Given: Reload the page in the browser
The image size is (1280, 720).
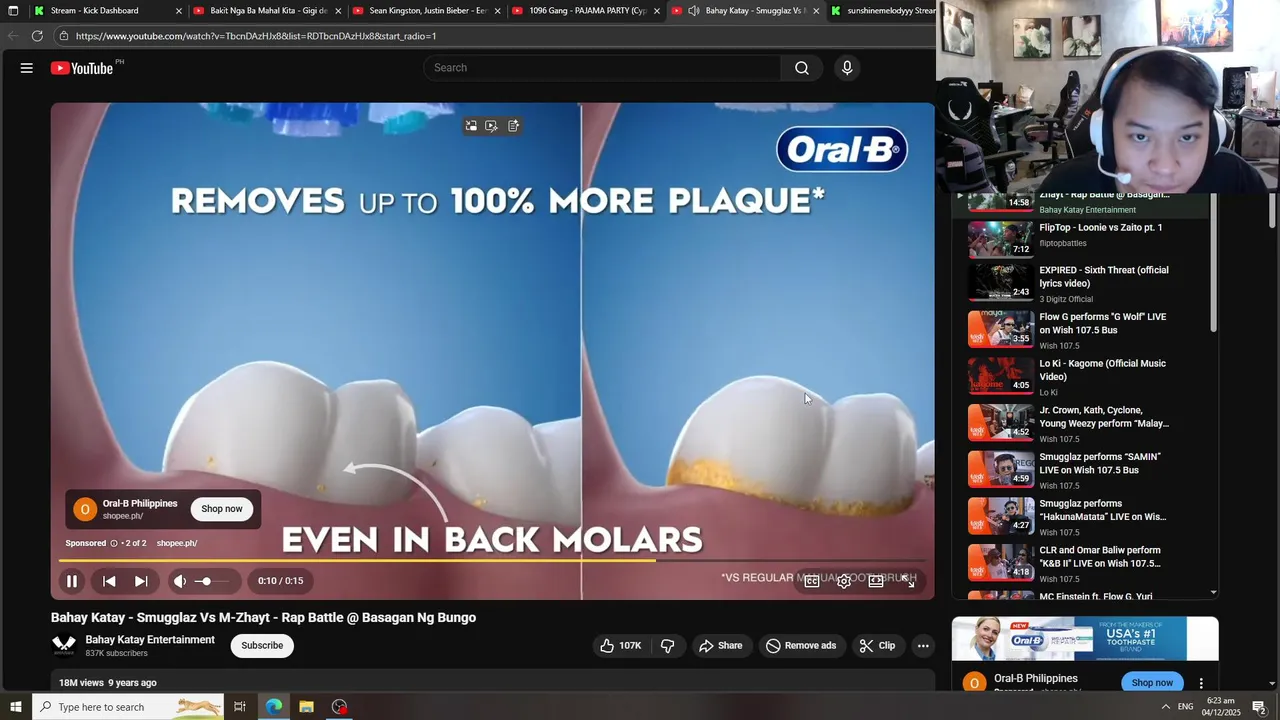Looking at the screenshot, I should coord(37,36).
